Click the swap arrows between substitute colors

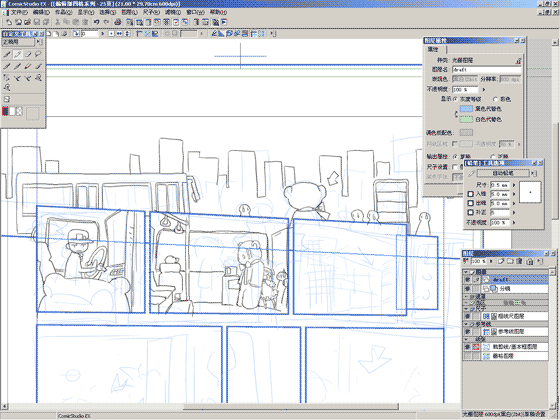(456, 114)
